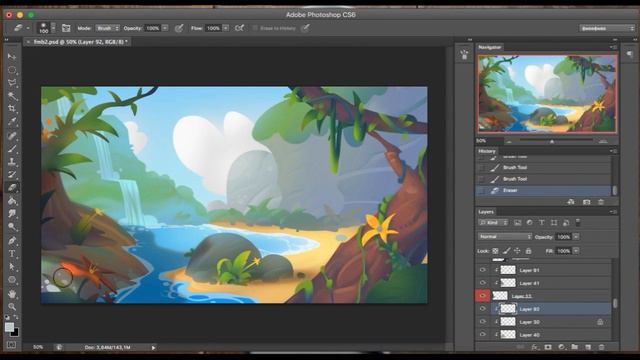The height and width of the screenshot is (360, 640).
Task: Hide Layer 91 using its eye icon
Action: [482, 270]
